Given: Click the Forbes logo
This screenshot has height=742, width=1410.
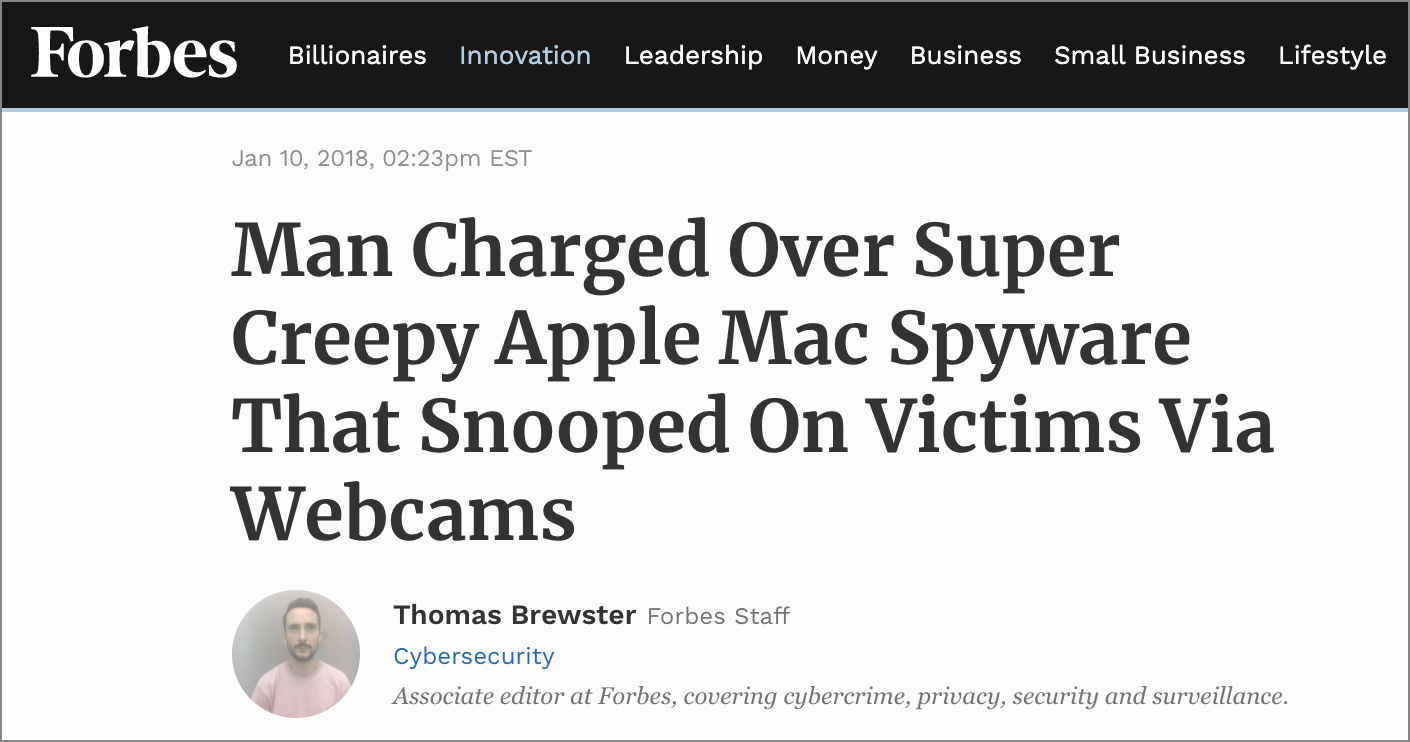Looking at the screenshot, I should tap(134, 54).
